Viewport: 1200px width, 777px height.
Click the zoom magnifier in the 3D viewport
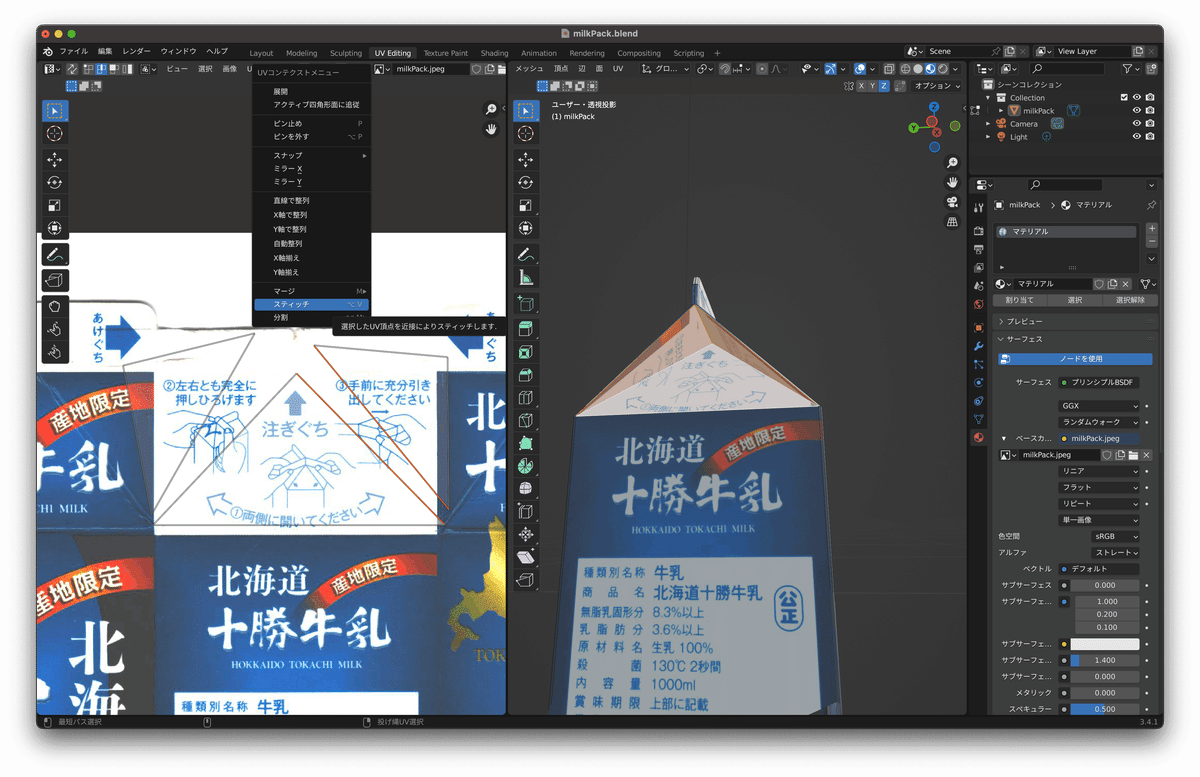pyautogui.click(x=953, y=164)
